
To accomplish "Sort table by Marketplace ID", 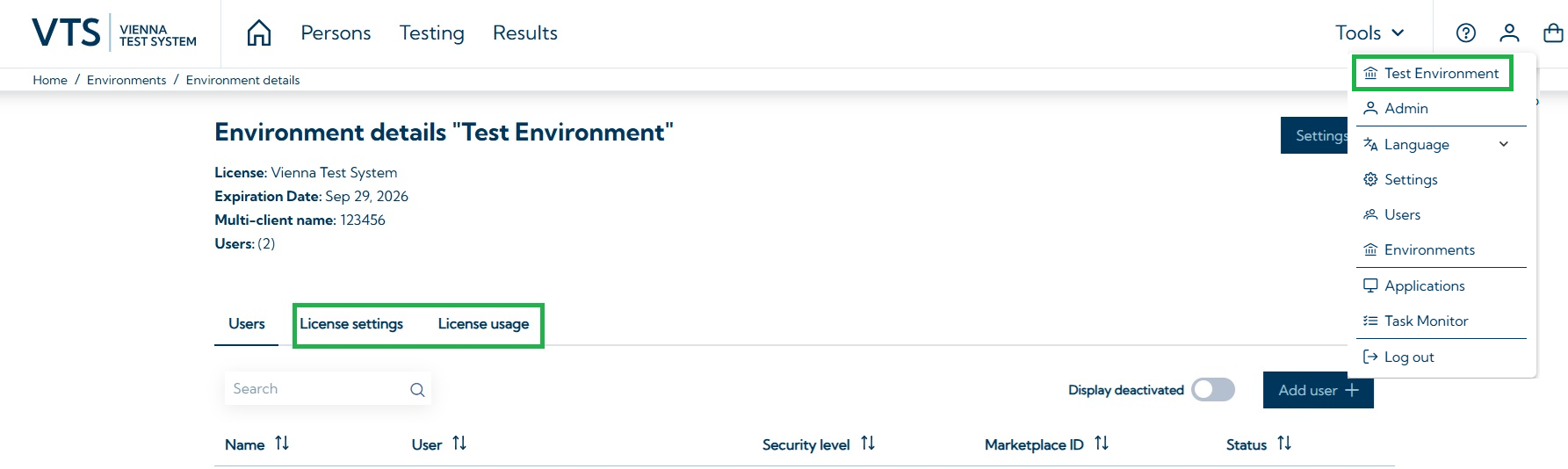I will pyautogui.click(x=1102, y=444).
